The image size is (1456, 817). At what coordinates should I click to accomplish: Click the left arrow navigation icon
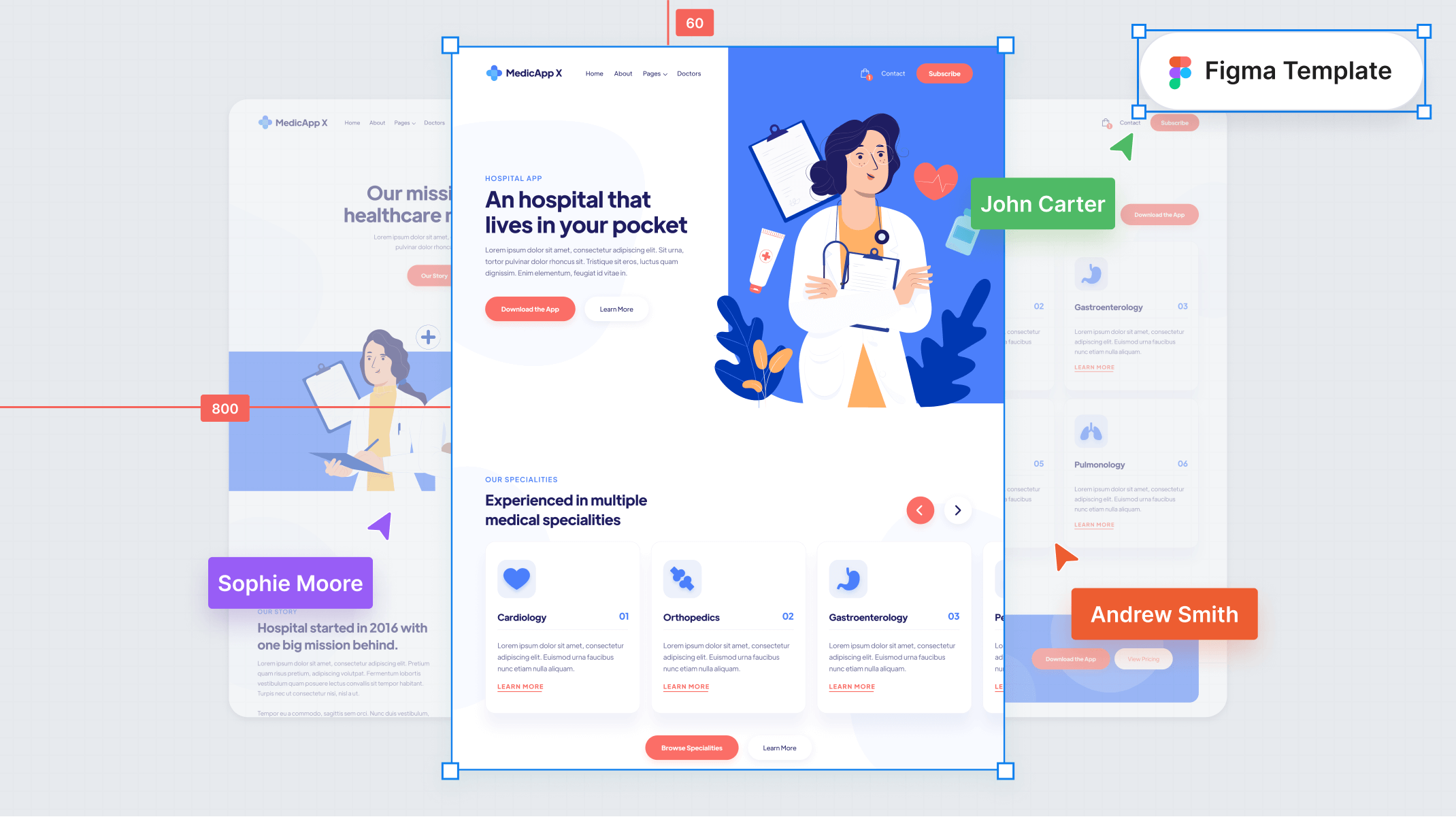(x=919, y=510)
